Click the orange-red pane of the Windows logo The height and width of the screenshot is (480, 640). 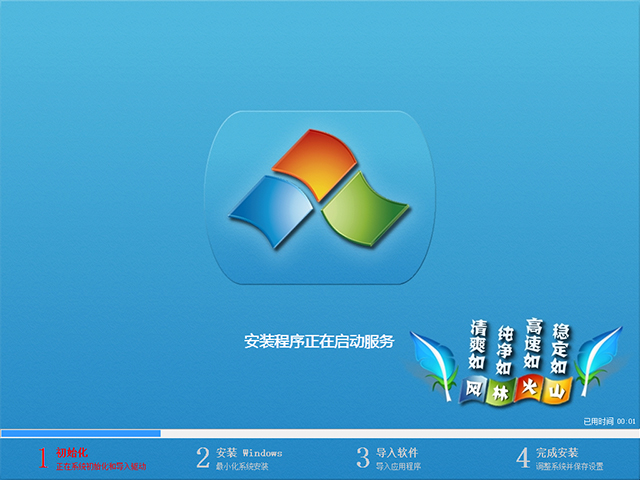316,163
